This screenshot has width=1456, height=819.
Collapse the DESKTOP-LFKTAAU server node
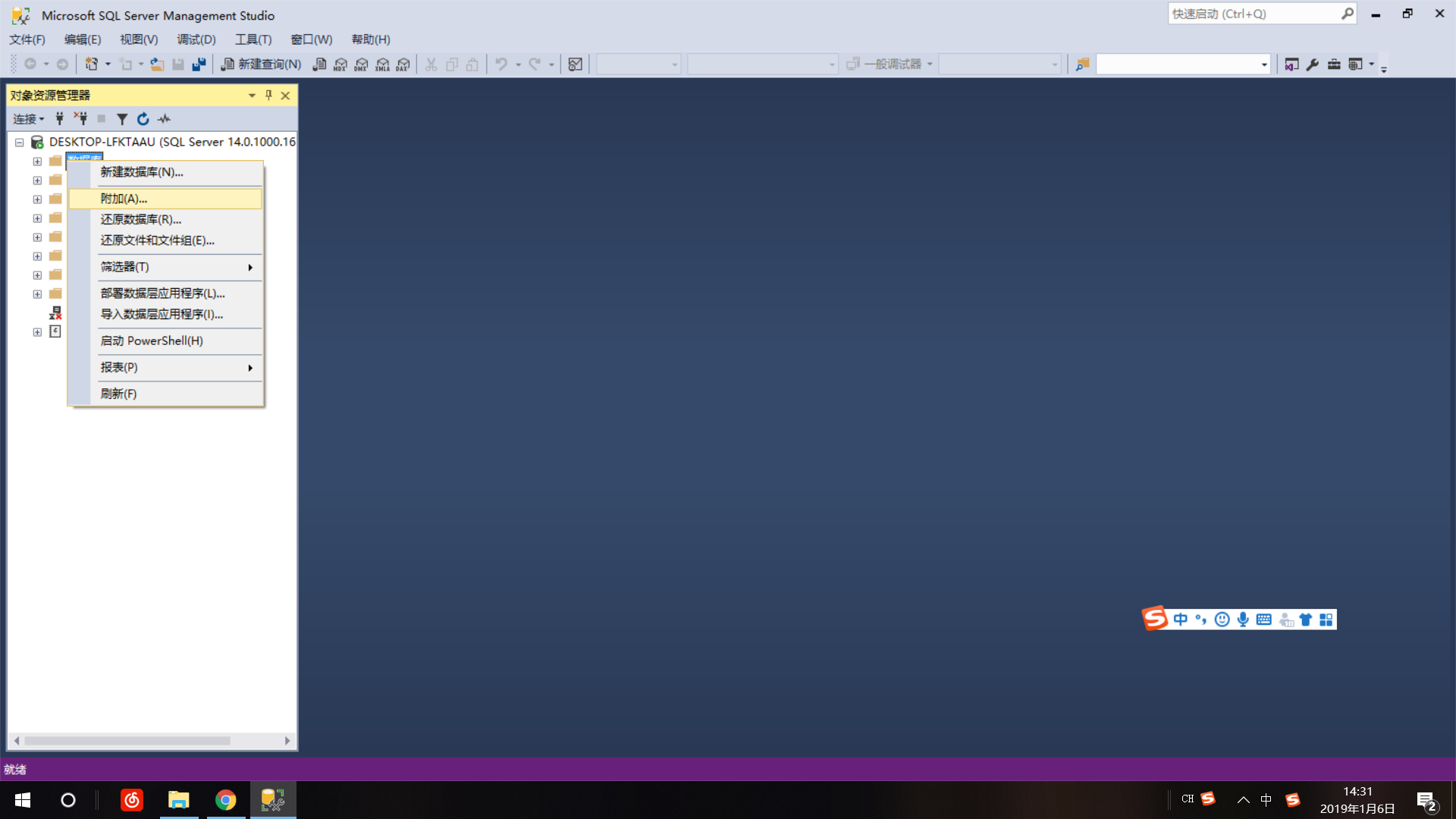(x=20, y=143)
